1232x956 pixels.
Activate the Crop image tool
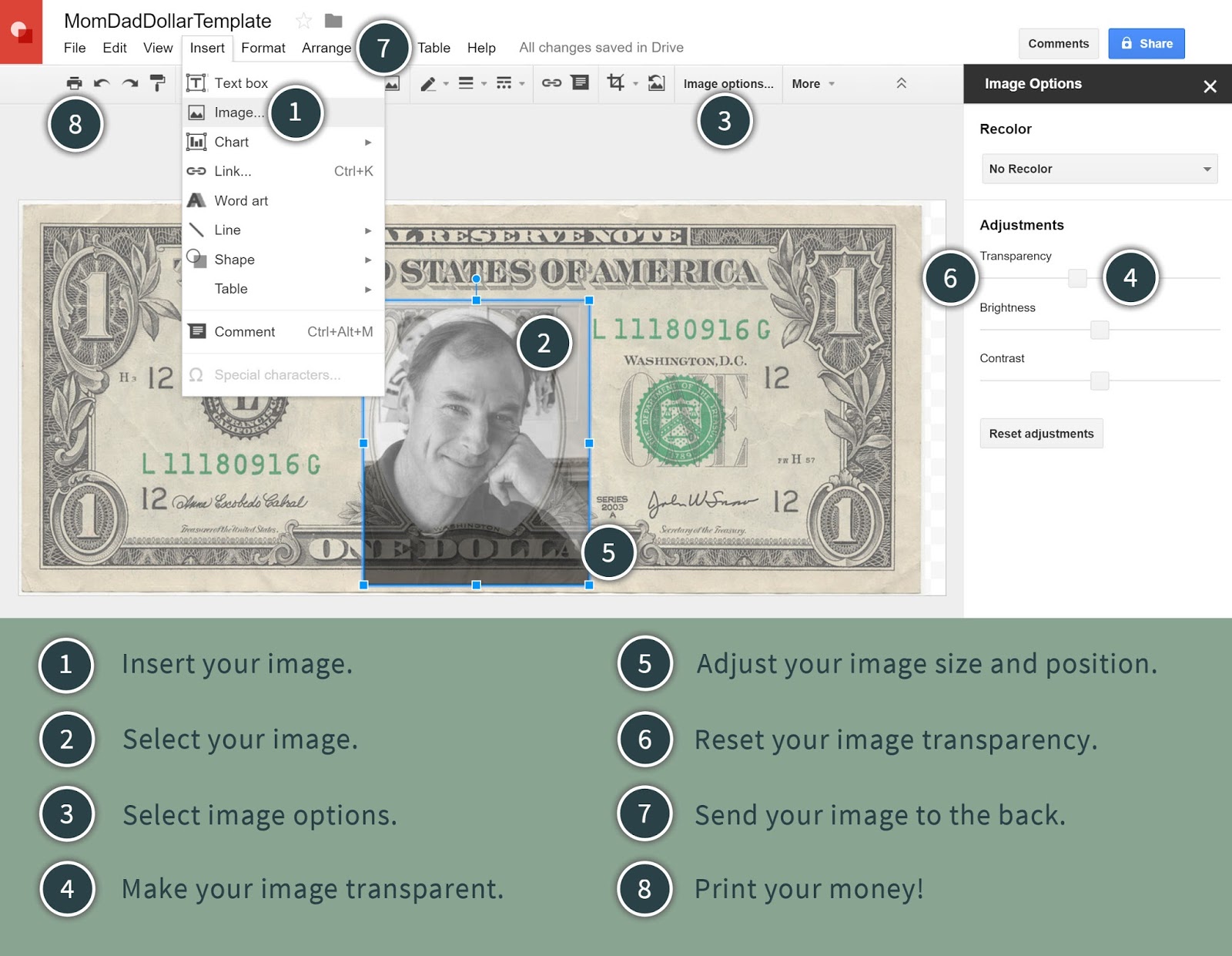pyautogui.click(x=616, y=82)
